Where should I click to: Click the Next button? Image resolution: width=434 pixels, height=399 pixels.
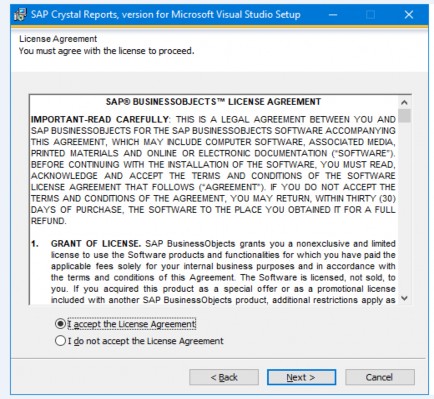click(301, 377)
